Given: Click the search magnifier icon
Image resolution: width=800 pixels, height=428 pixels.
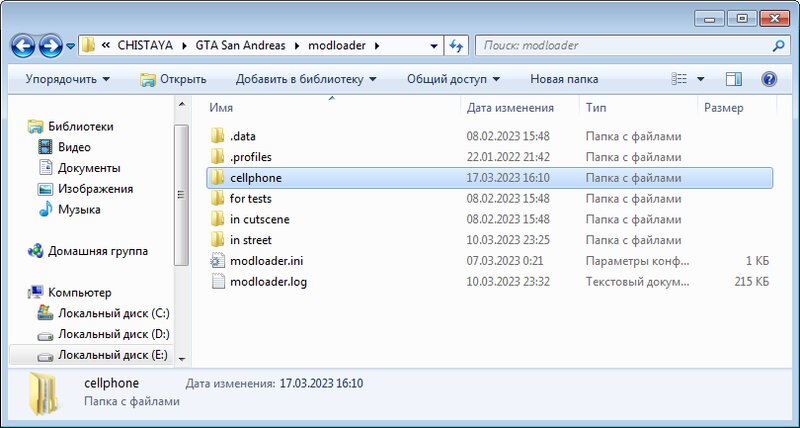Looking at the screenshot, I should pos(778,46).
